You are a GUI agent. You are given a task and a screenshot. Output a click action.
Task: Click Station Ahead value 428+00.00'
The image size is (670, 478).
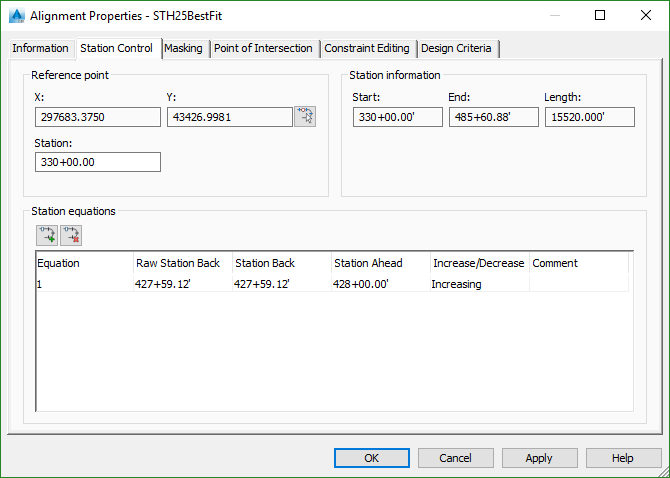tap(379, 284)
